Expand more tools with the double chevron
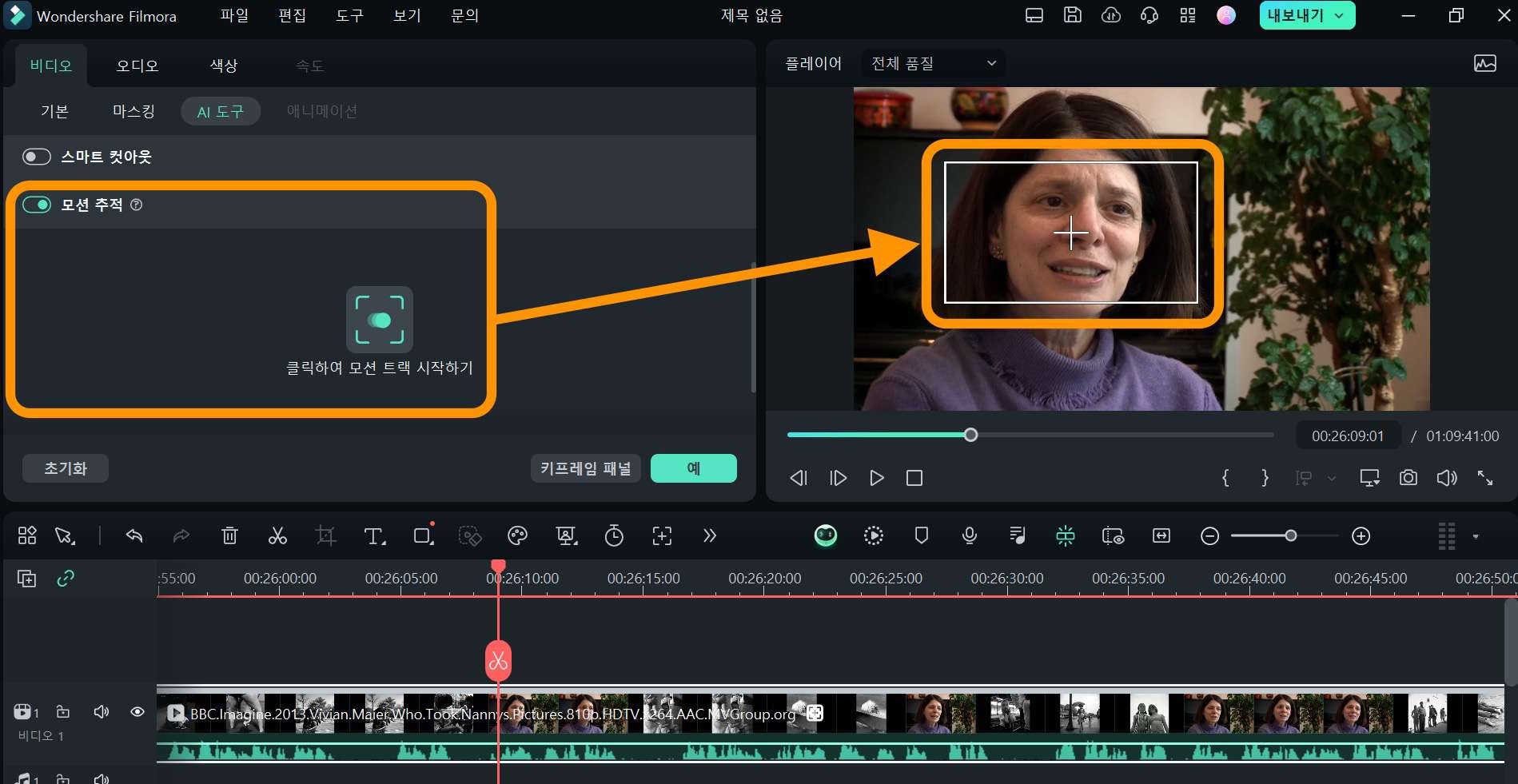The width and height of the screenshot is (1518, 784). 710,535
